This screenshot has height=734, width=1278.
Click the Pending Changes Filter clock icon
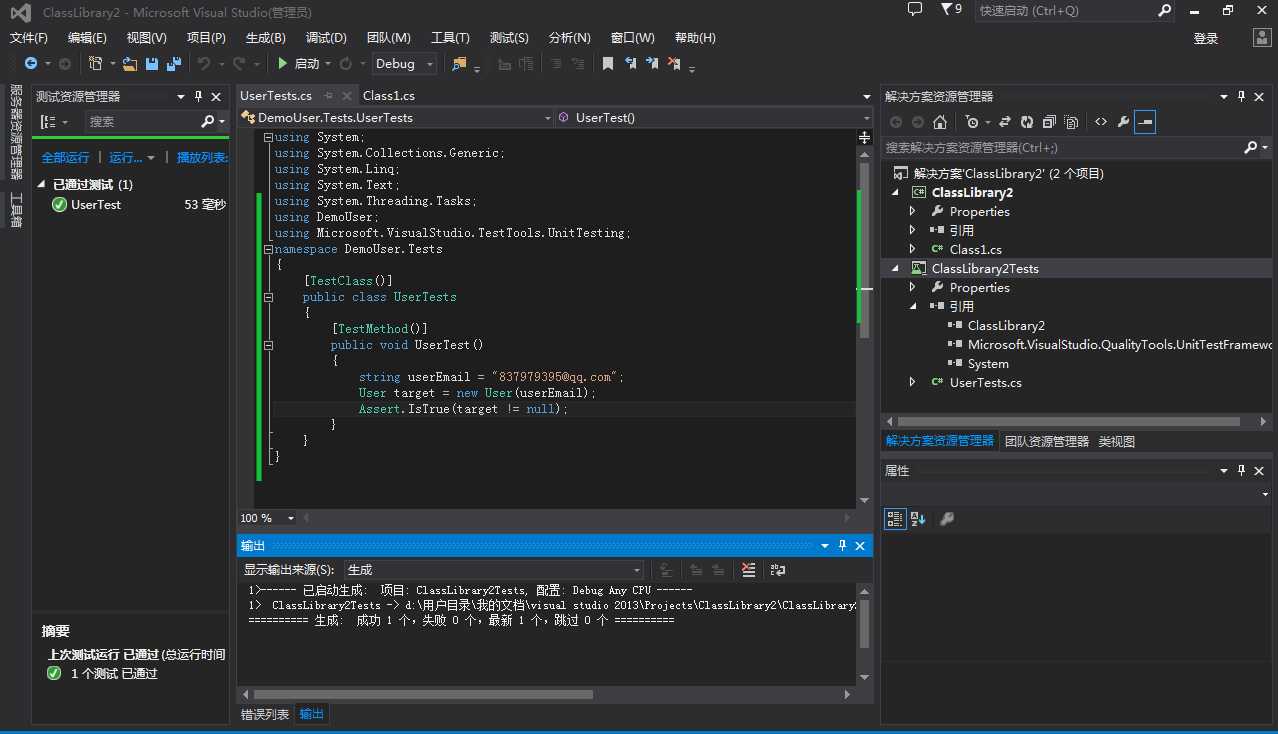972,122
